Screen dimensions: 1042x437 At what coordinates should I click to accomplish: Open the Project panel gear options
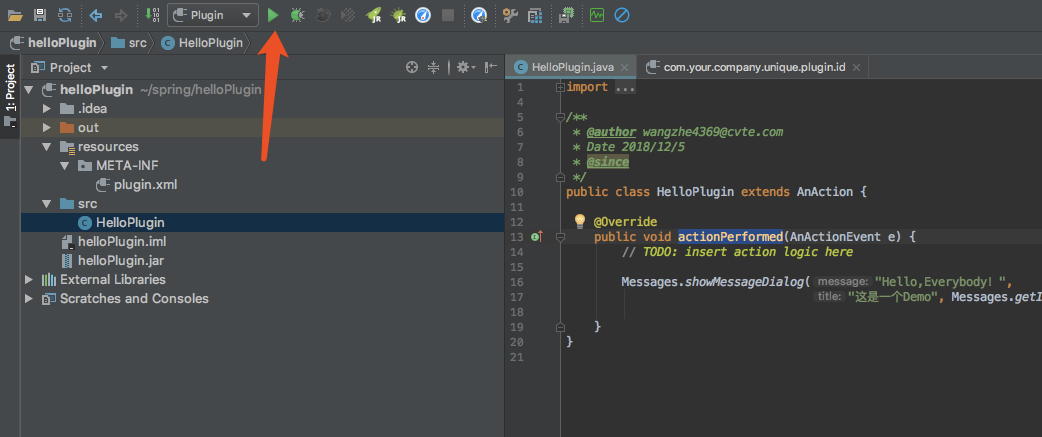[465, 67]
